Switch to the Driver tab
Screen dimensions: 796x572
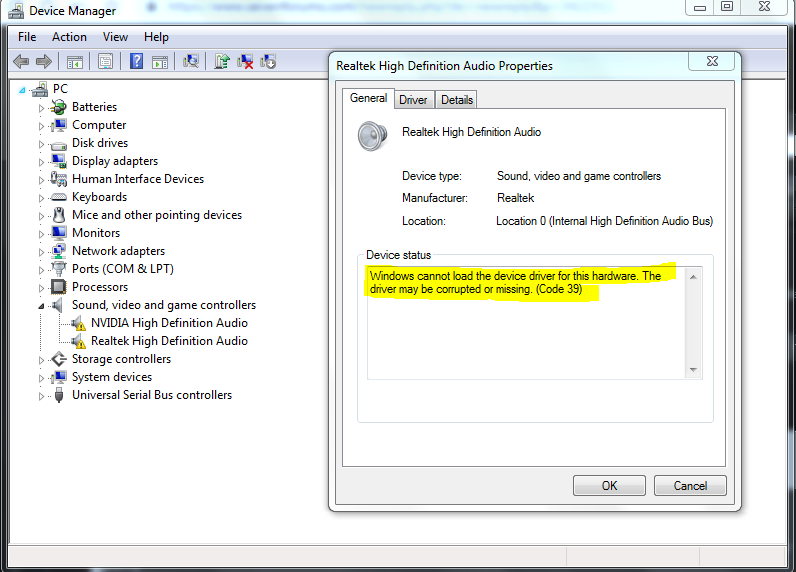pyautogui.click(x=413, y=100)
